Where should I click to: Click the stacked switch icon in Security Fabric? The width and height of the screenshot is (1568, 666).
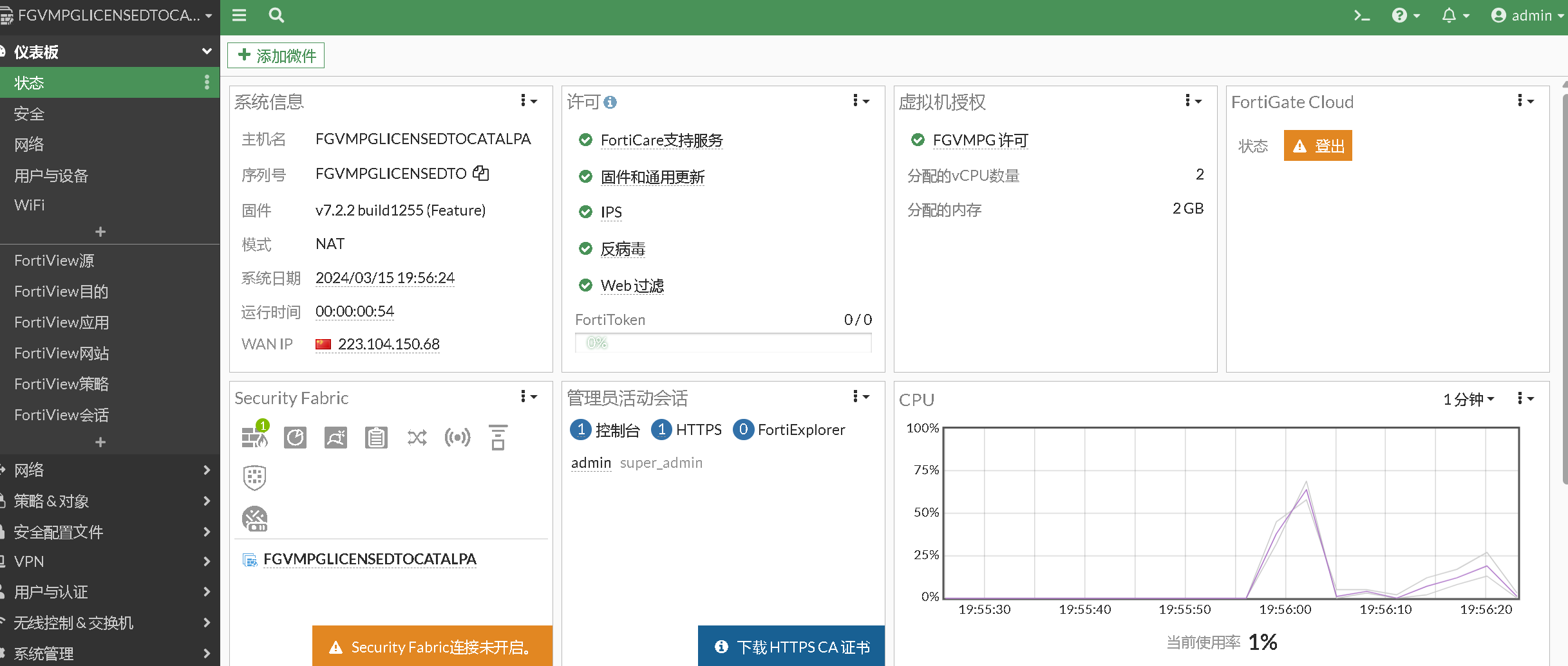tap(498, 438)
